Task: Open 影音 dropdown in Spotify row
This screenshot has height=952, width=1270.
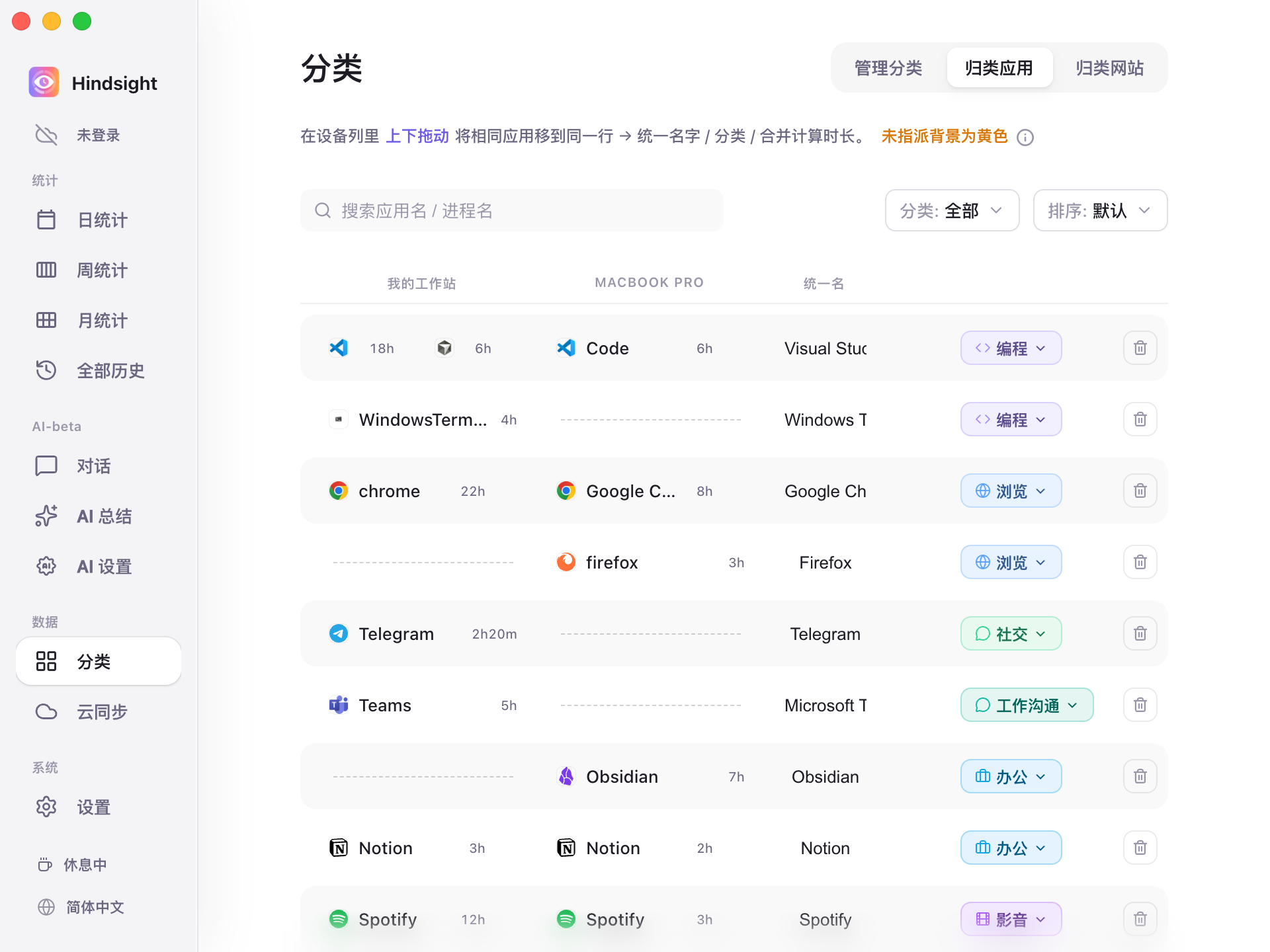Action: (1011, 920)
